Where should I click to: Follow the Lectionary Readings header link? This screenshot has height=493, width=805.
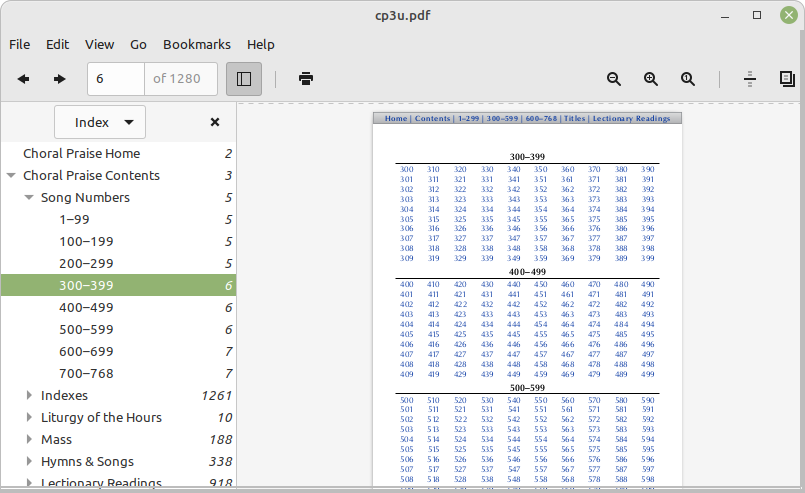[x=631, y=119]
